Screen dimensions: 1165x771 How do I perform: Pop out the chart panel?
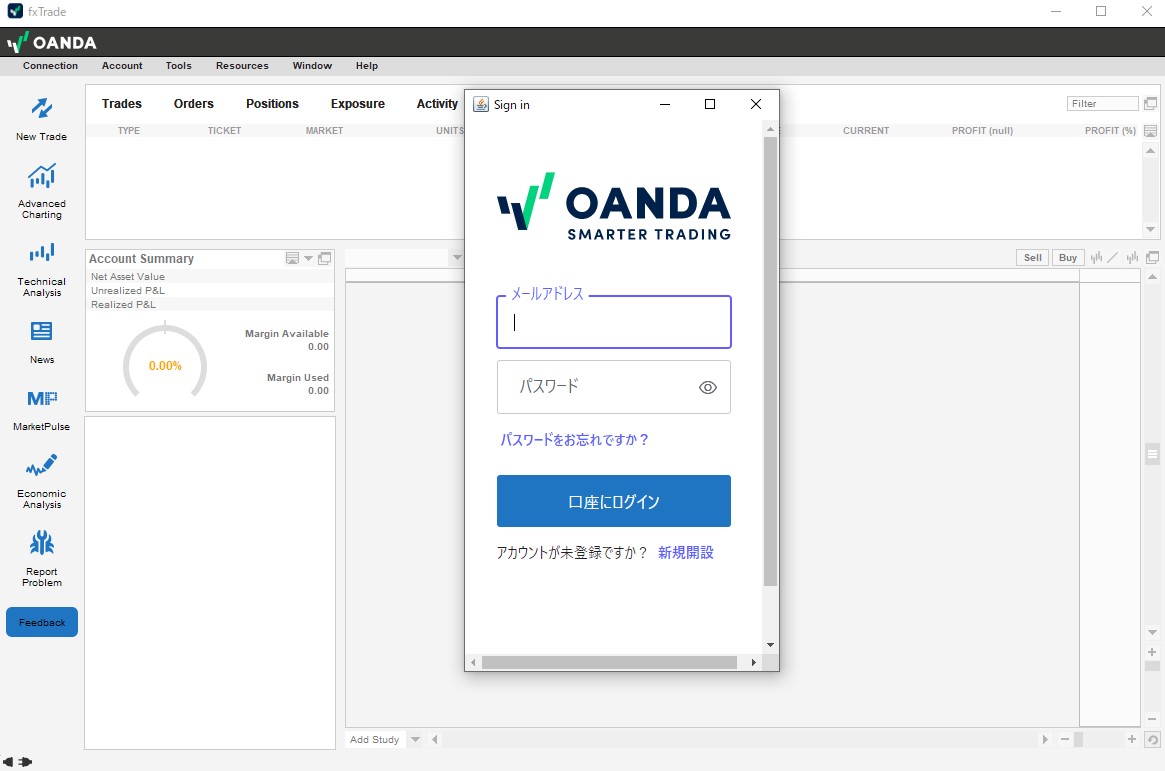coord(1152,258)
